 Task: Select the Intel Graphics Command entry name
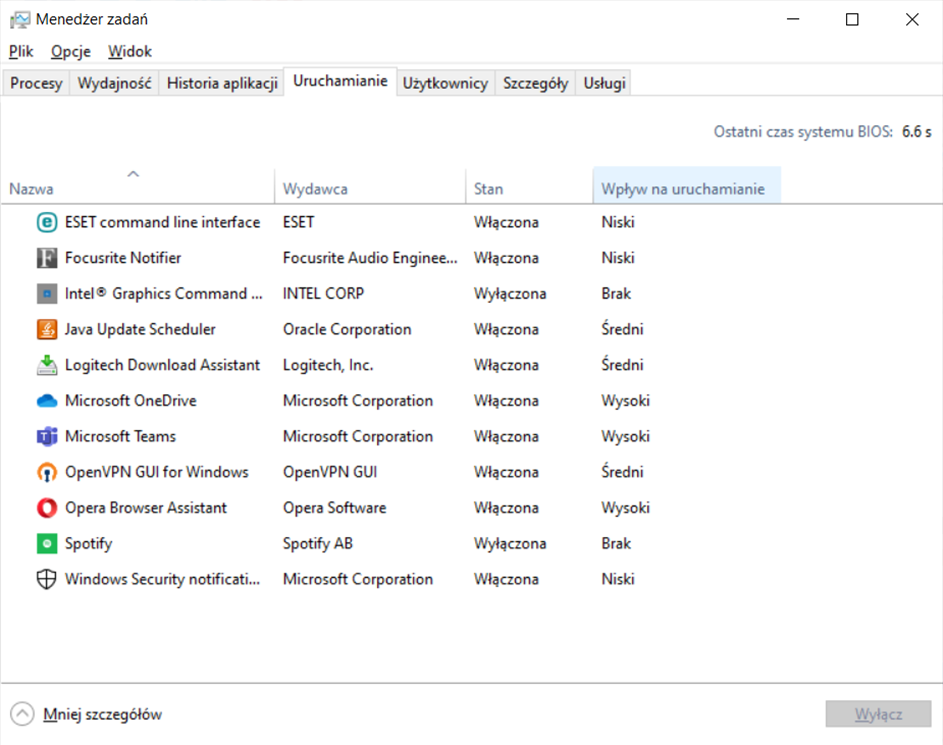[164, 293]
